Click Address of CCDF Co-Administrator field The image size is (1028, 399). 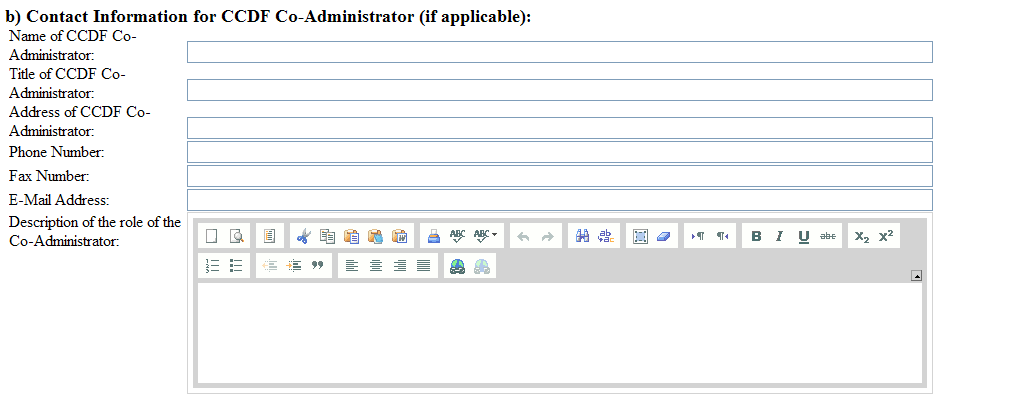560,128
